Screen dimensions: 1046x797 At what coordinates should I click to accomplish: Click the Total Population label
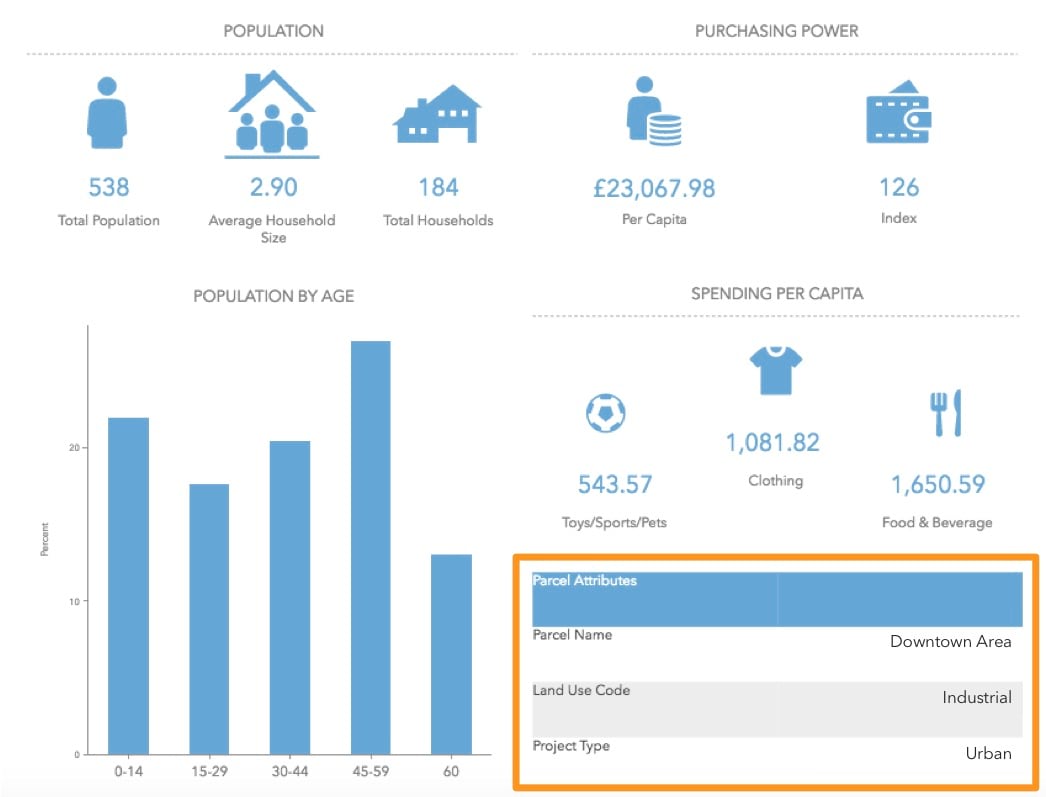point(109,221)
